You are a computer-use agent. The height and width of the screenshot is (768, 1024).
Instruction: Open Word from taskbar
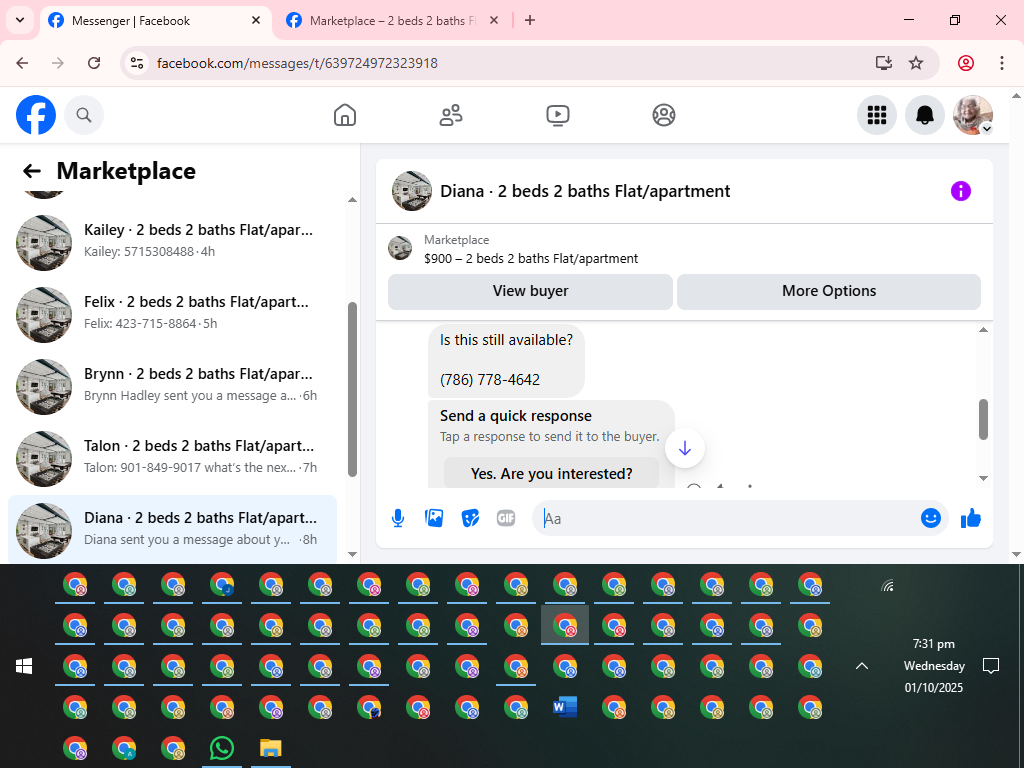pyautogui.click(x=565, y=707)
